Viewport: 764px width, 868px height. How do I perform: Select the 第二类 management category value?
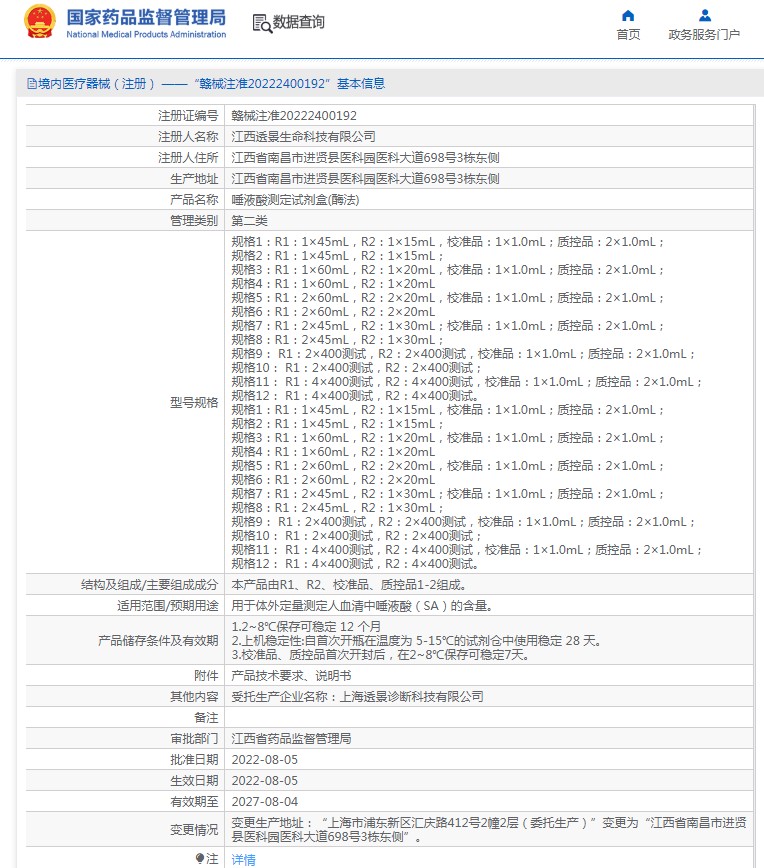coord(249,221)
